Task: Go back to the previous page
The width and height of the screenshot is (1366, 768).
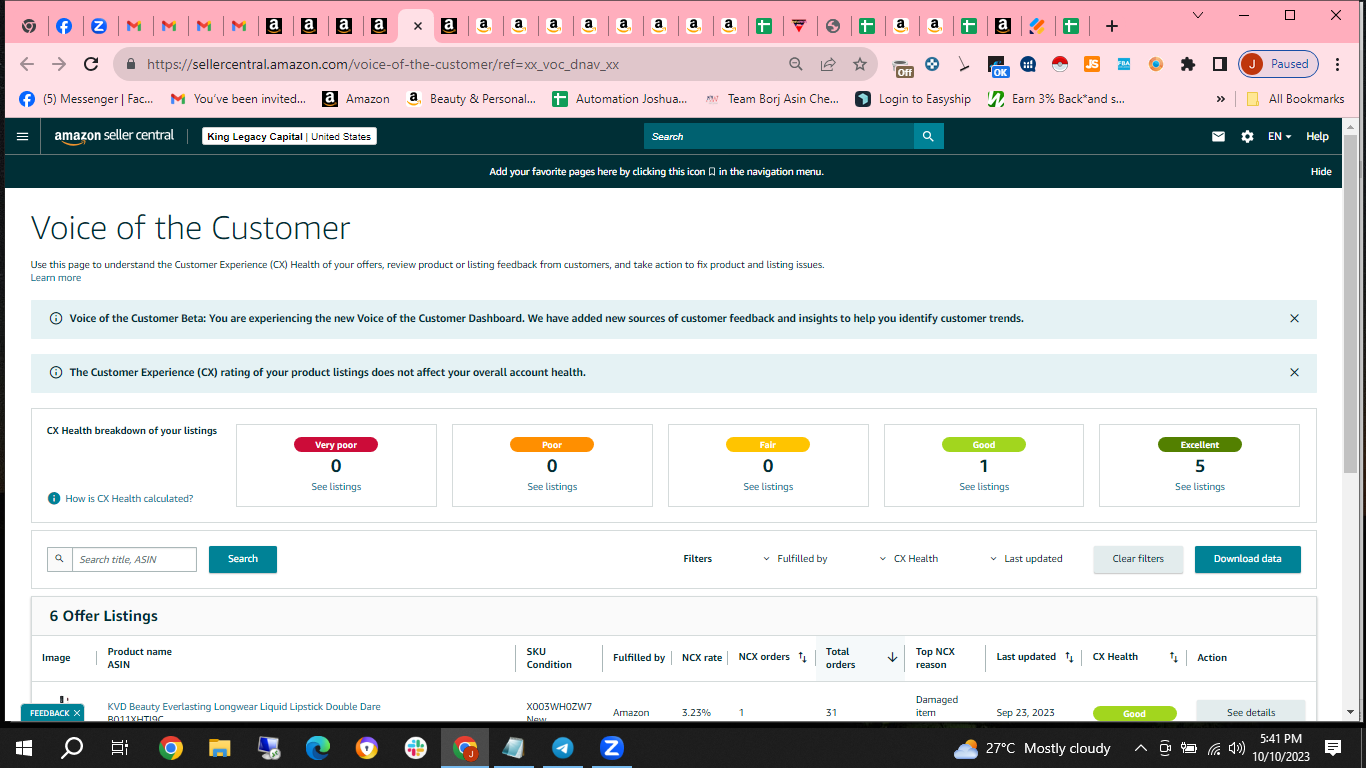Action: [x=27, y=64]
